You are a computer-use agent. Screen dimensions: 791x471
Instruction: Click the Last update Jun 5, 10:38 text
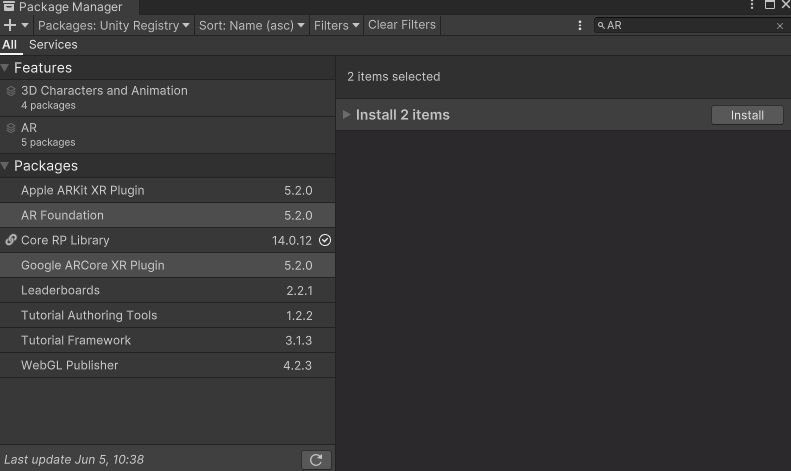74,459
